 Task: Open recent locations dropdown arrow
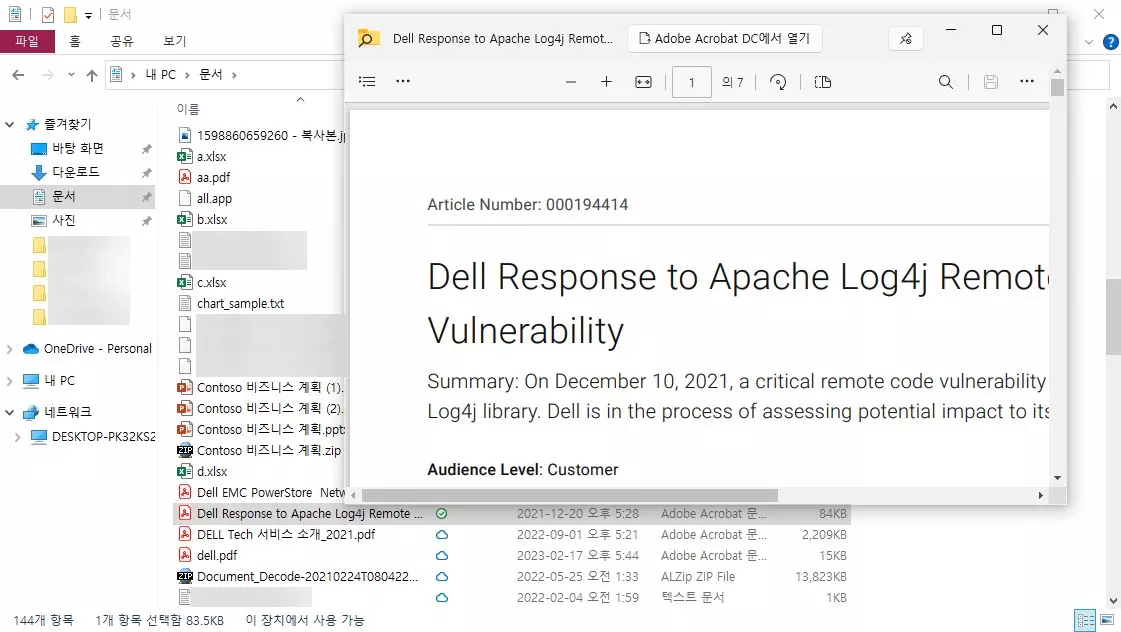71,74
